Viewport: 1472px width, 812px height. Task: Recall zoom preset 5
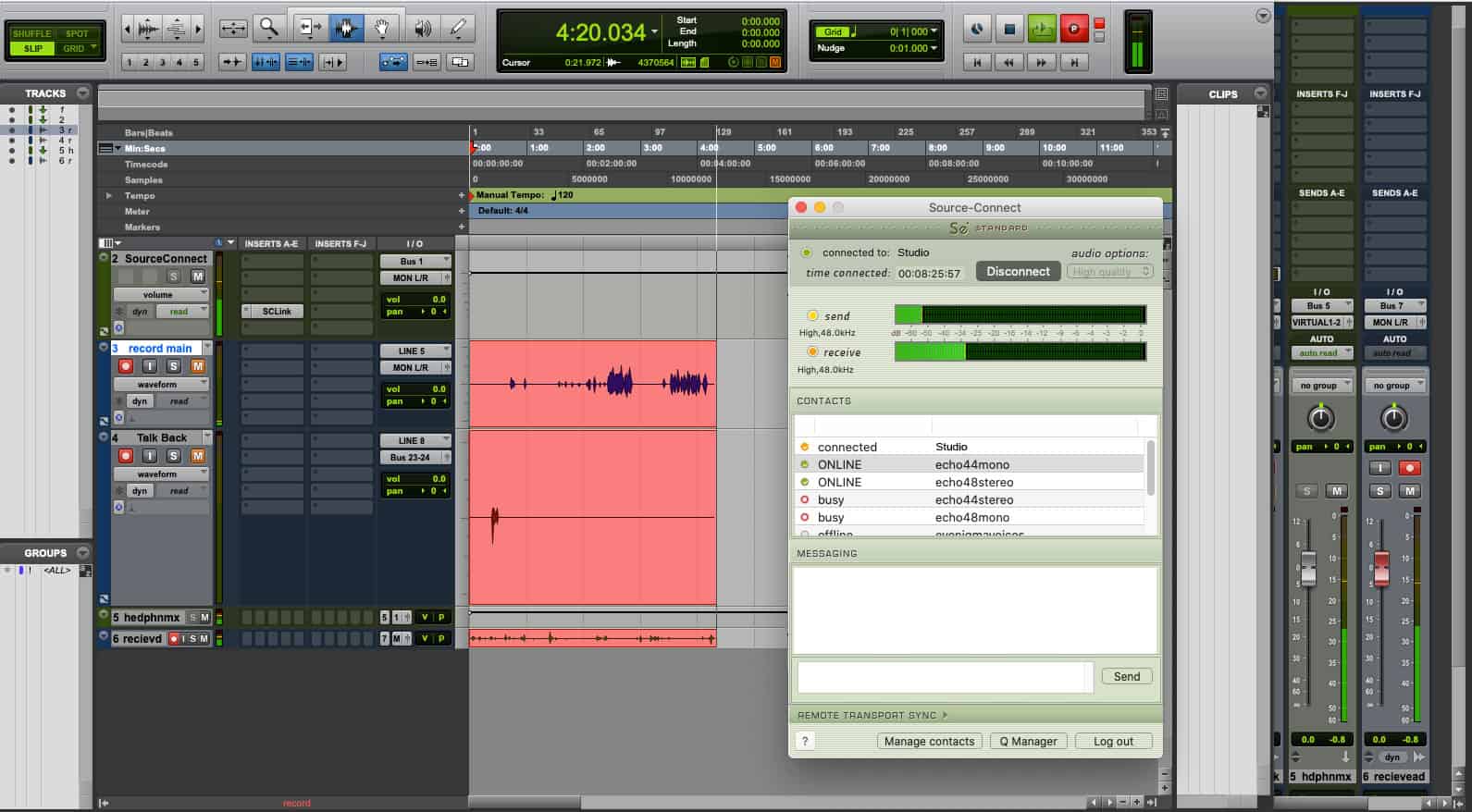click(x=195, y=62)
